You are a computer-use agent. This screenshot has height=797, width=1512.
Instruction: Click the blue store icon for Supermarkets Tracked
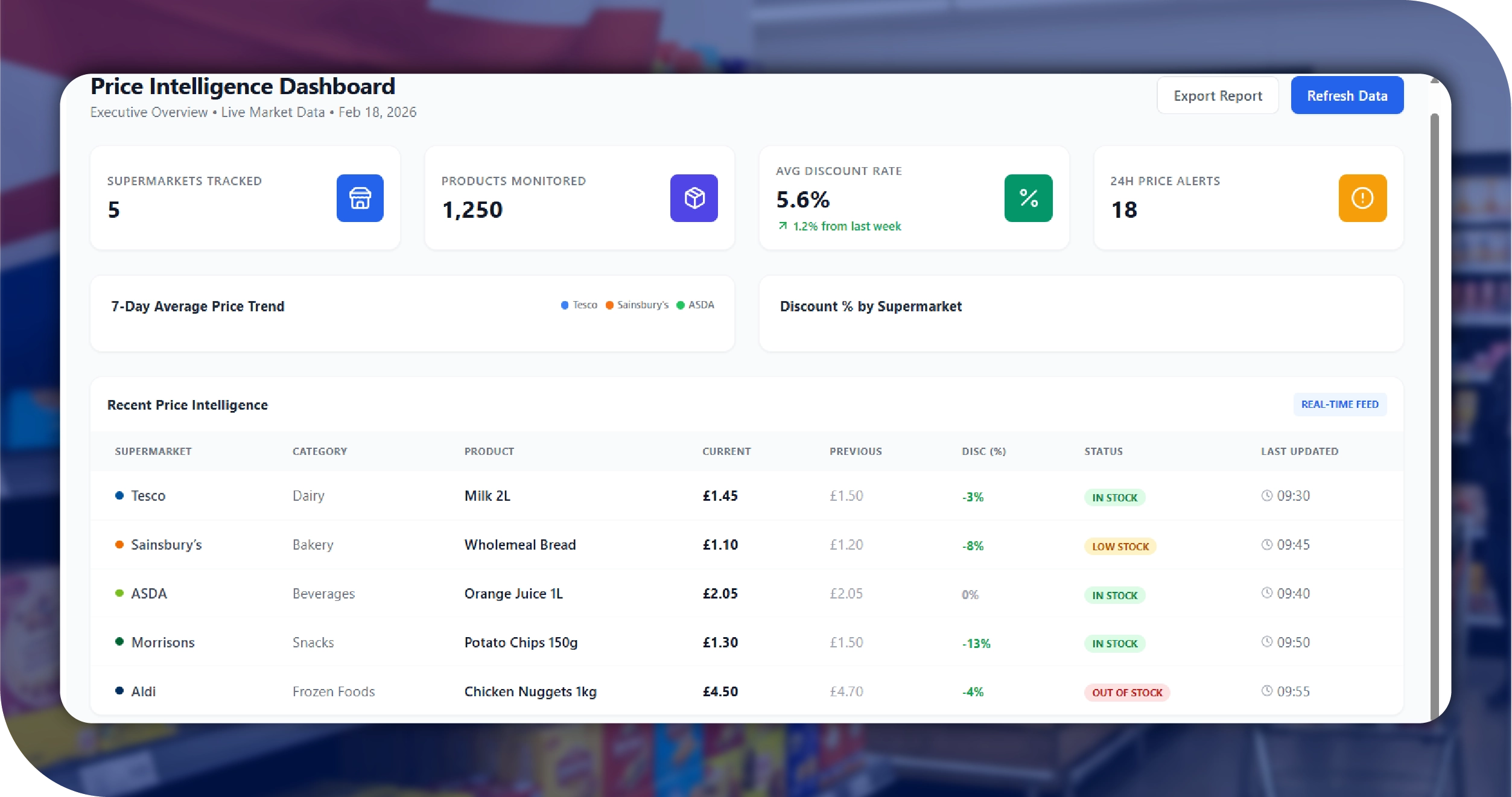tap(360, 198)
